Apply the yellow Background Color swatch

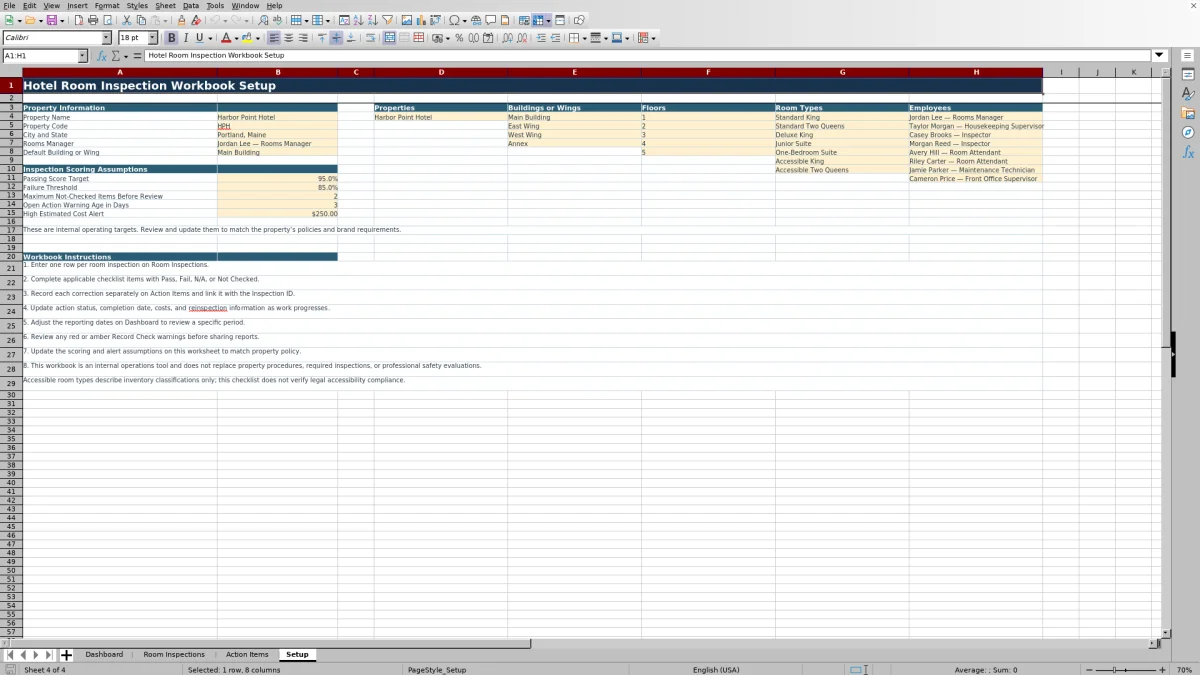(247, 38)
